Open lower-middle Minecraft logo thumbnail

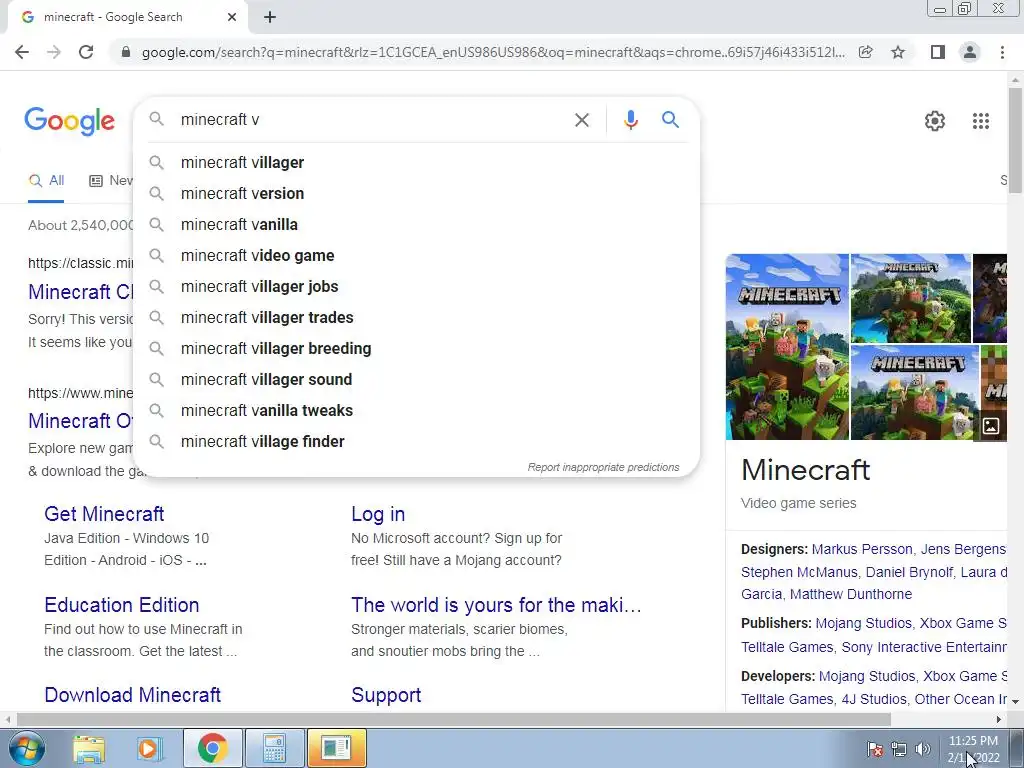click(x=915, y=392)
